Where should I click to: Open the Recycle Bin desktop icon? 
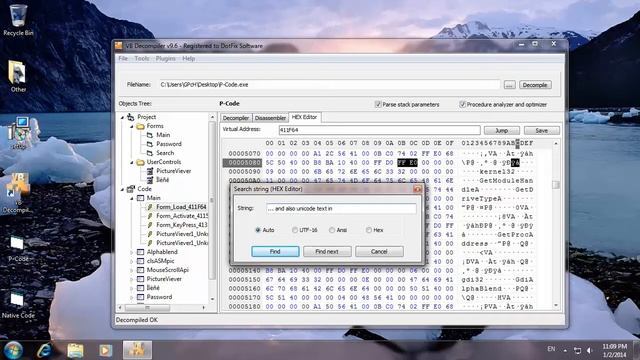point(18,20)
